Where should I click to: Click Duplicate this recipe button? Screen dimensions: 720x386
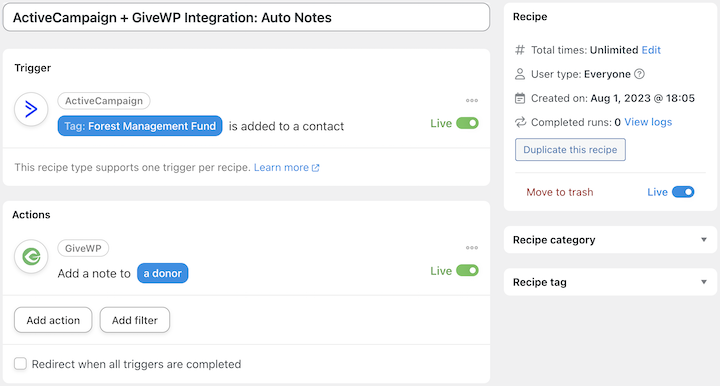click(570, 150)
